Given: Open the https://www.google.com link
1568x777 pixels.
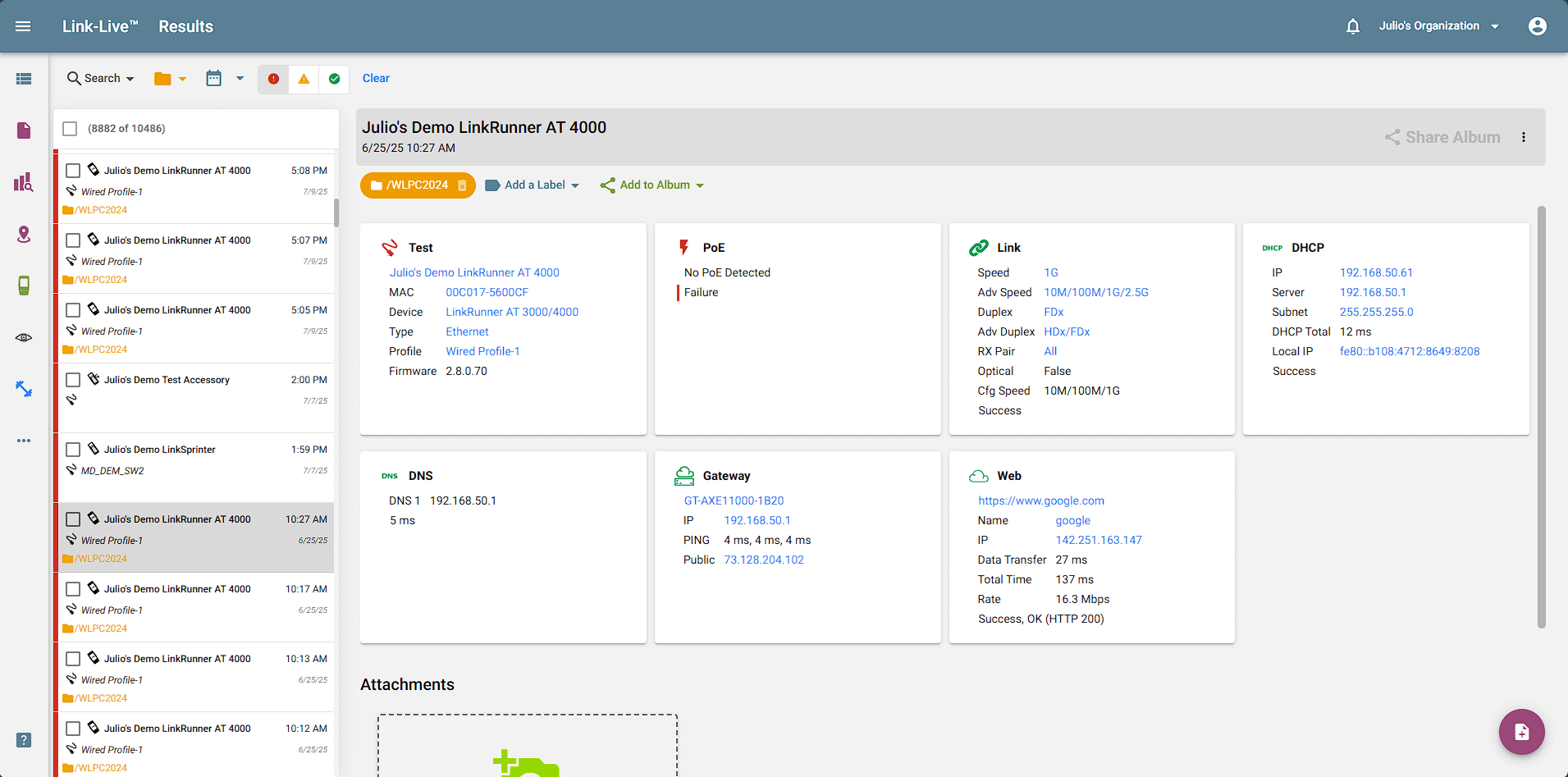Looking at the screenshot, I should click(1040, 500).
